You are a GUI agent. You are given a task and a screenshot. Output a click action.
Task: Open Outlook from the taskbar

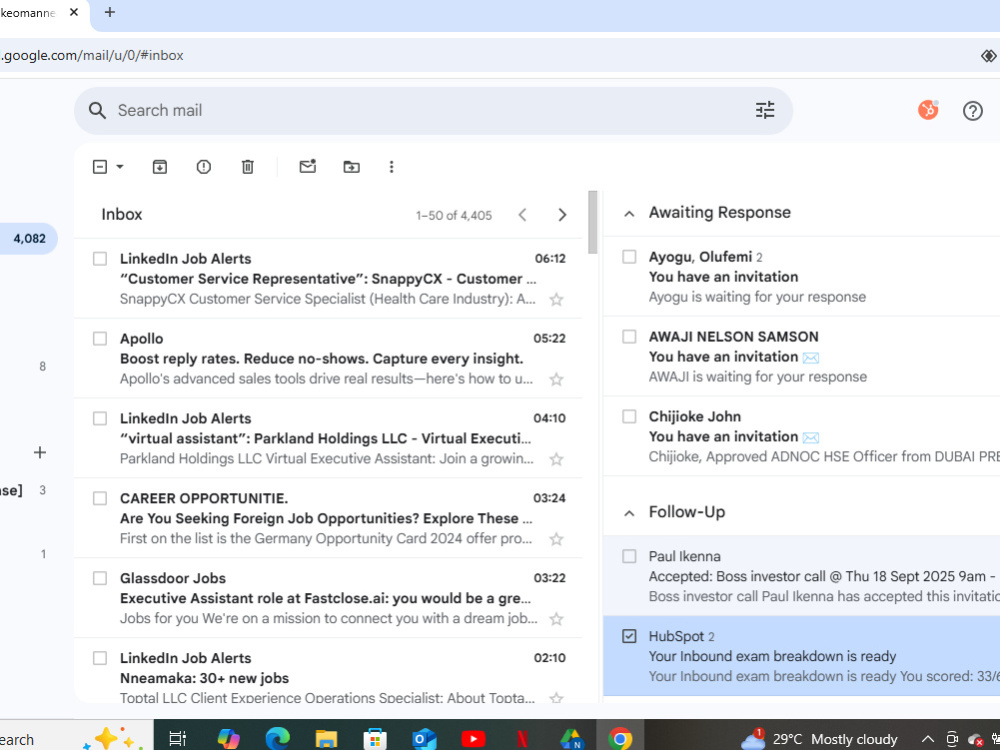(423, 739)
